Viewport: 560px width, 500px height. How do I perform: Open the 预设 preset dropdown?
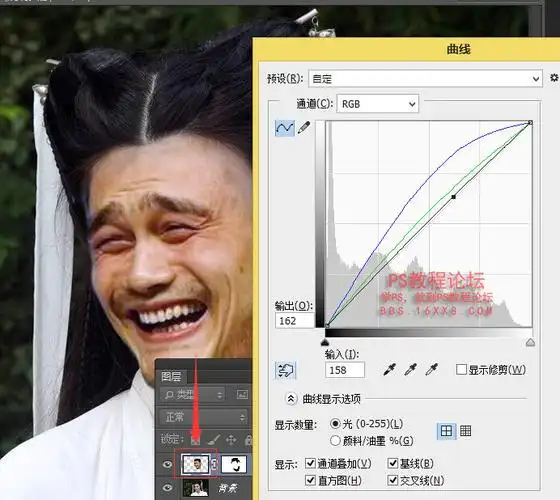click(425, 78)
